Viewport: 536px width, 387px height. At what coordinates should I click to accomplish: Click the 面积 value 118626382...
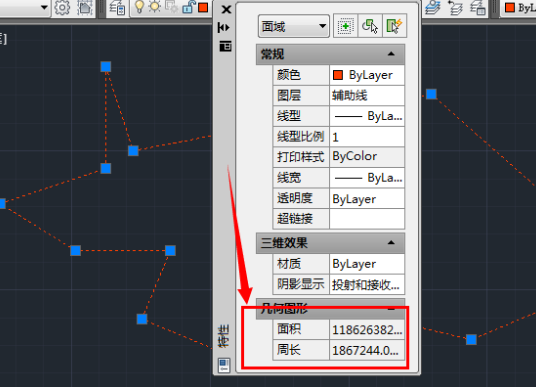click(x=367, y=330)
